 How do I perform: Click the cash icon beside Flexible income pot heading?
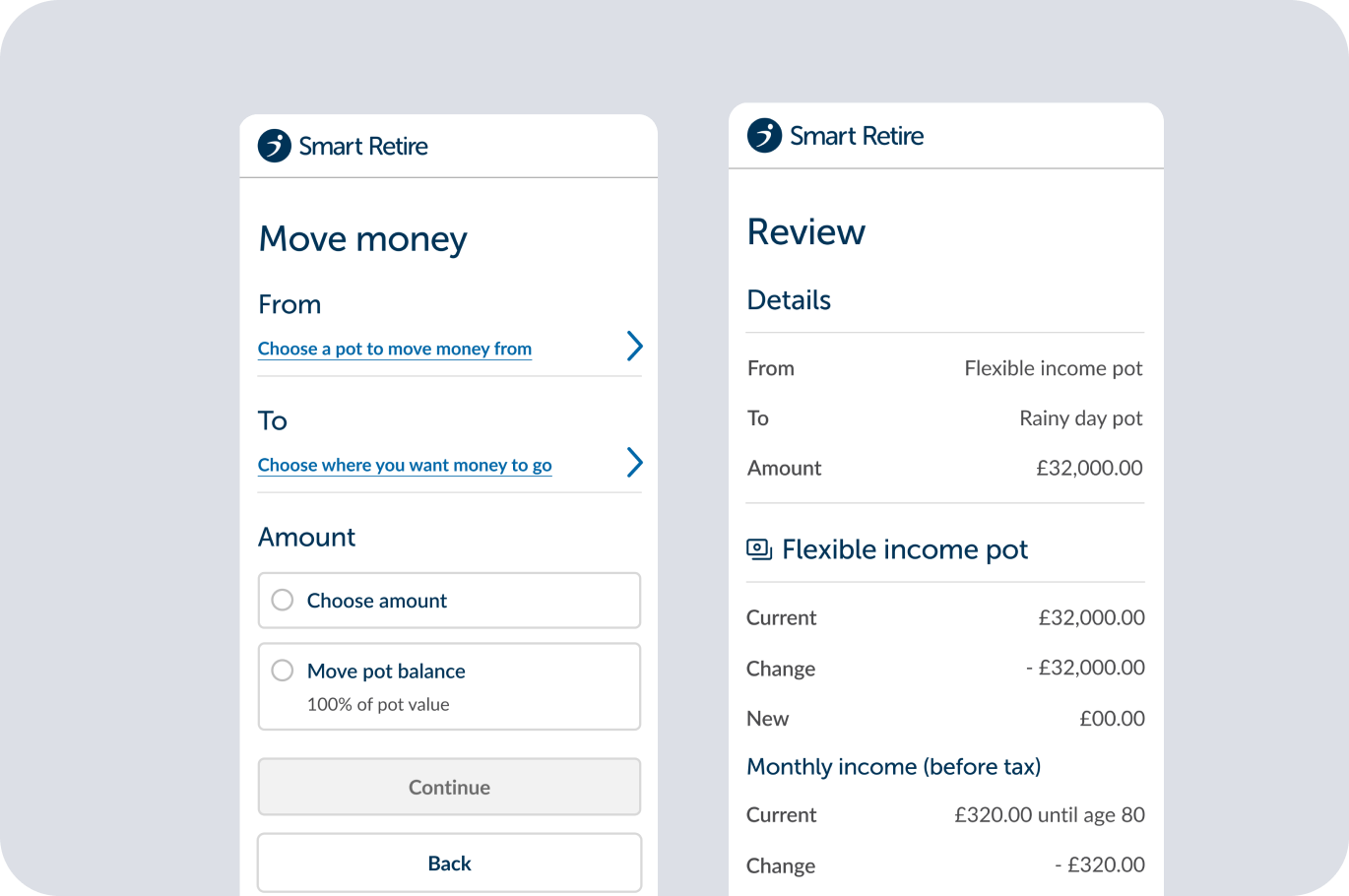pyautogui.click(x=759, y=549)
